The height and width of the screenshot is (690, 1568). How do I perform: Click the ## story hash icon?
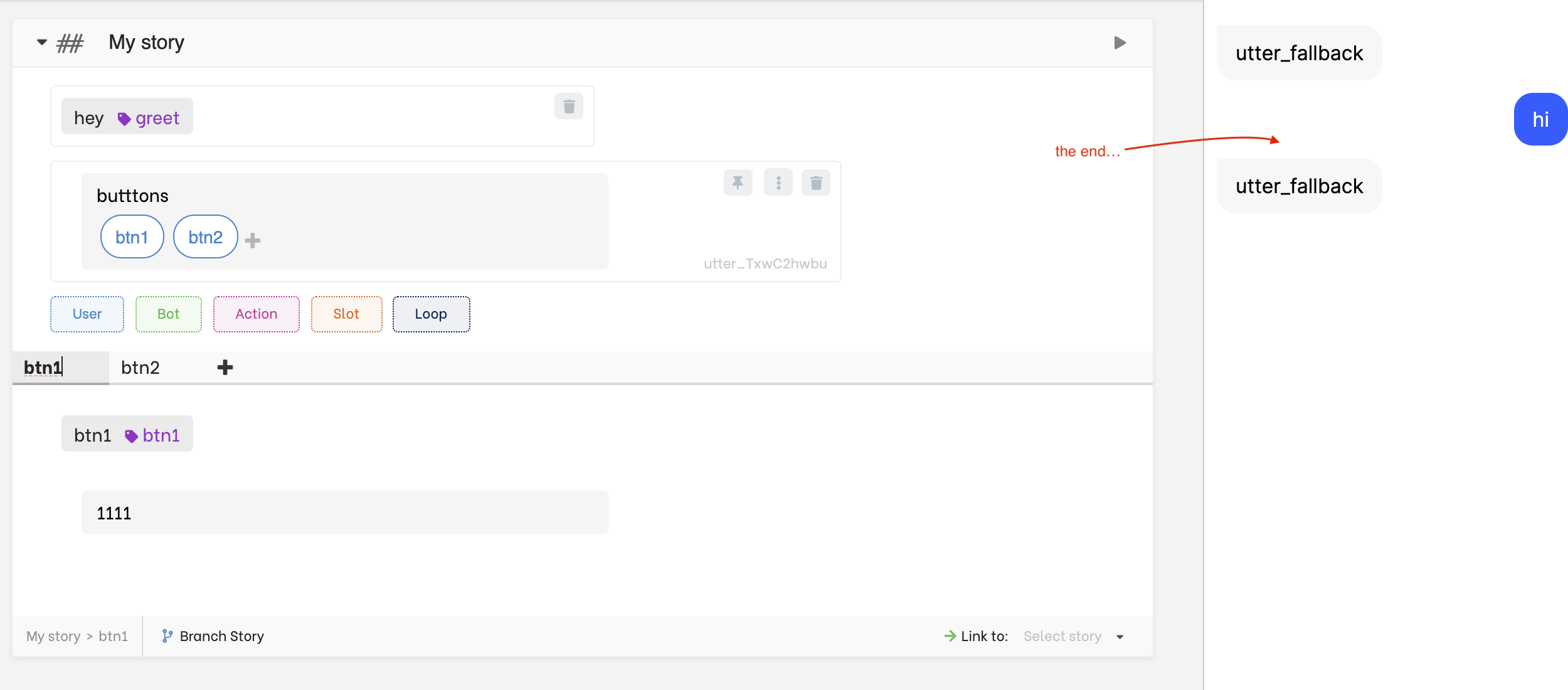tap(69, 42)
